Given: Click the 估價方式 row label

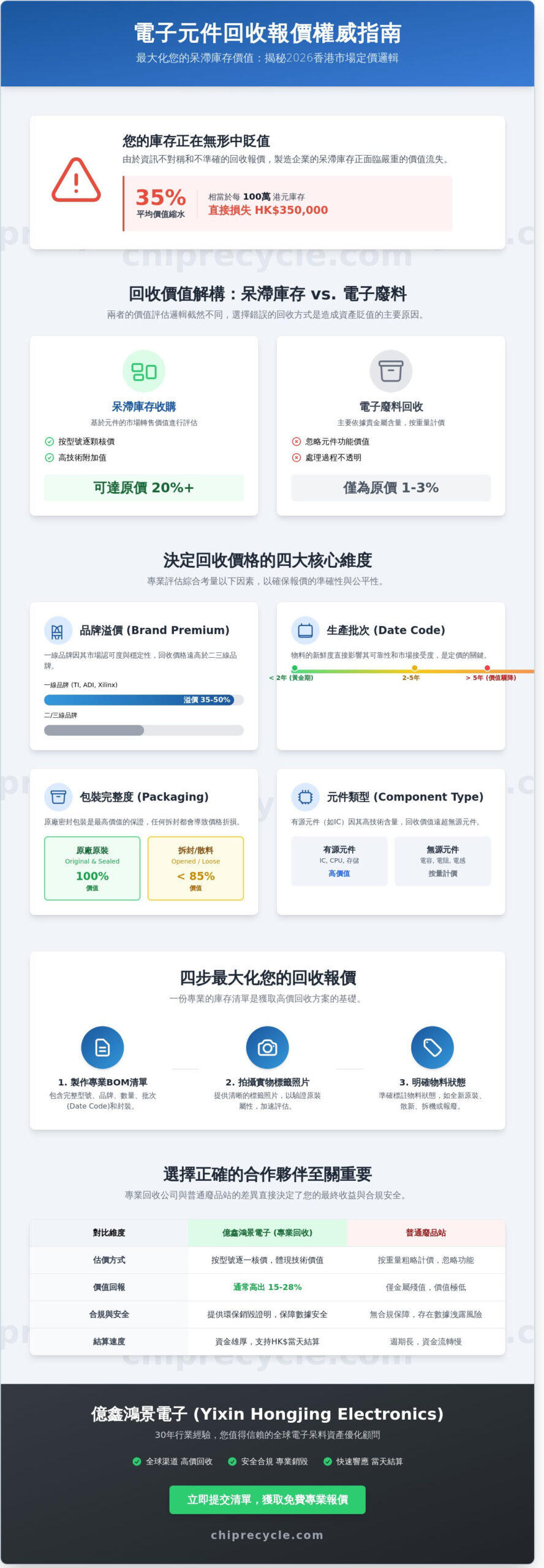Looking at the screenshot, I should click(x=109, y=1260).
